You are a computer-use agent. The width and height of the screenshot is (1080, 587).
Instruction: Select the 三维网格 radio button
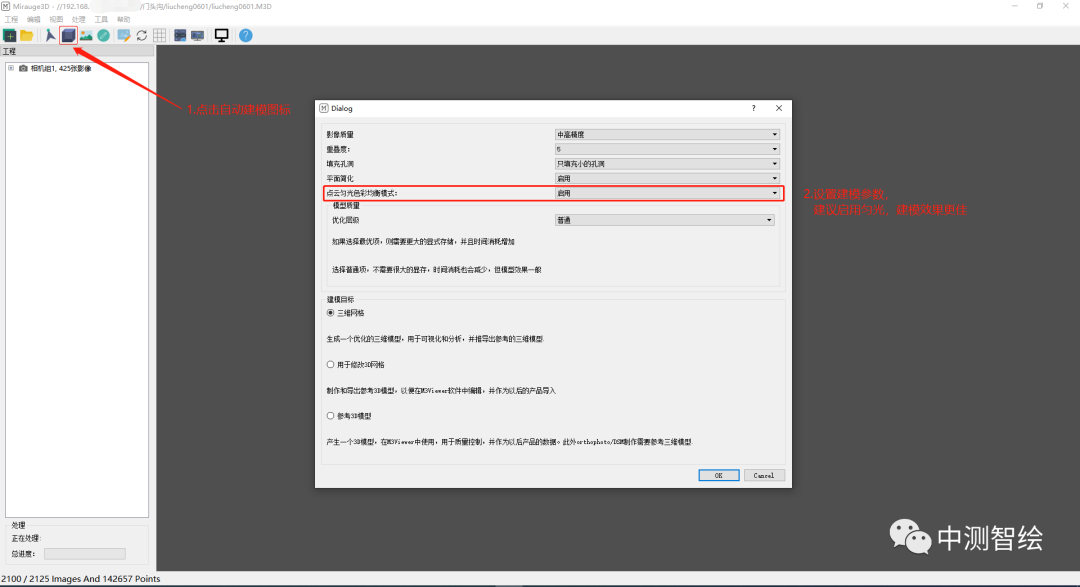(331, 313)
